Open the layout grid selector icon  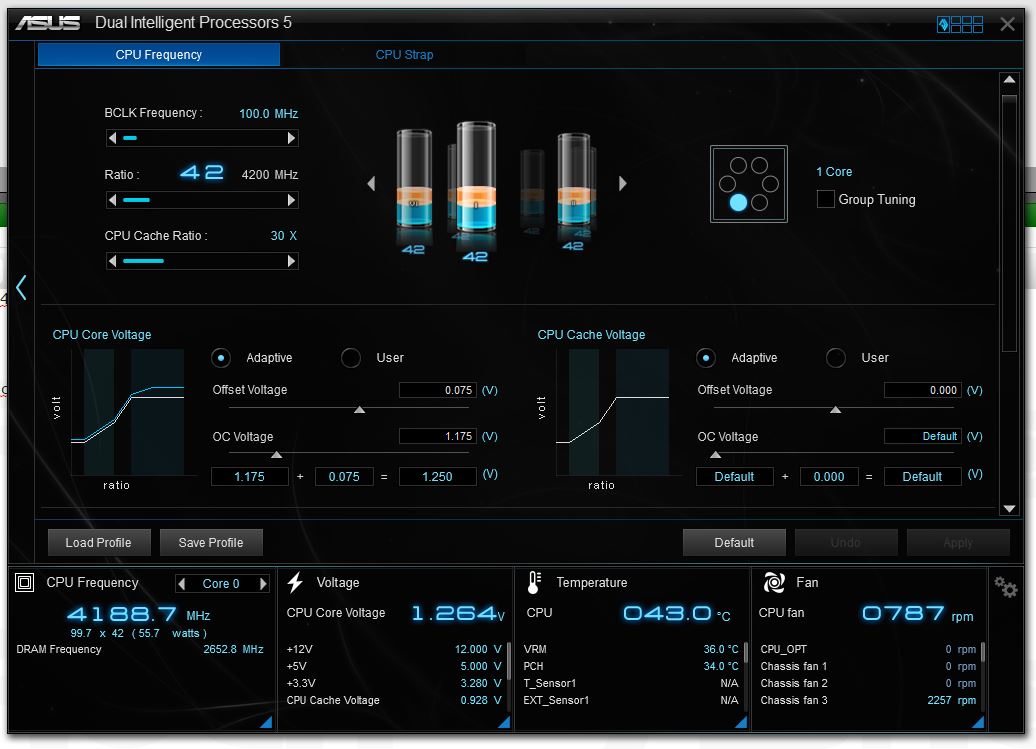pos(960,24)
